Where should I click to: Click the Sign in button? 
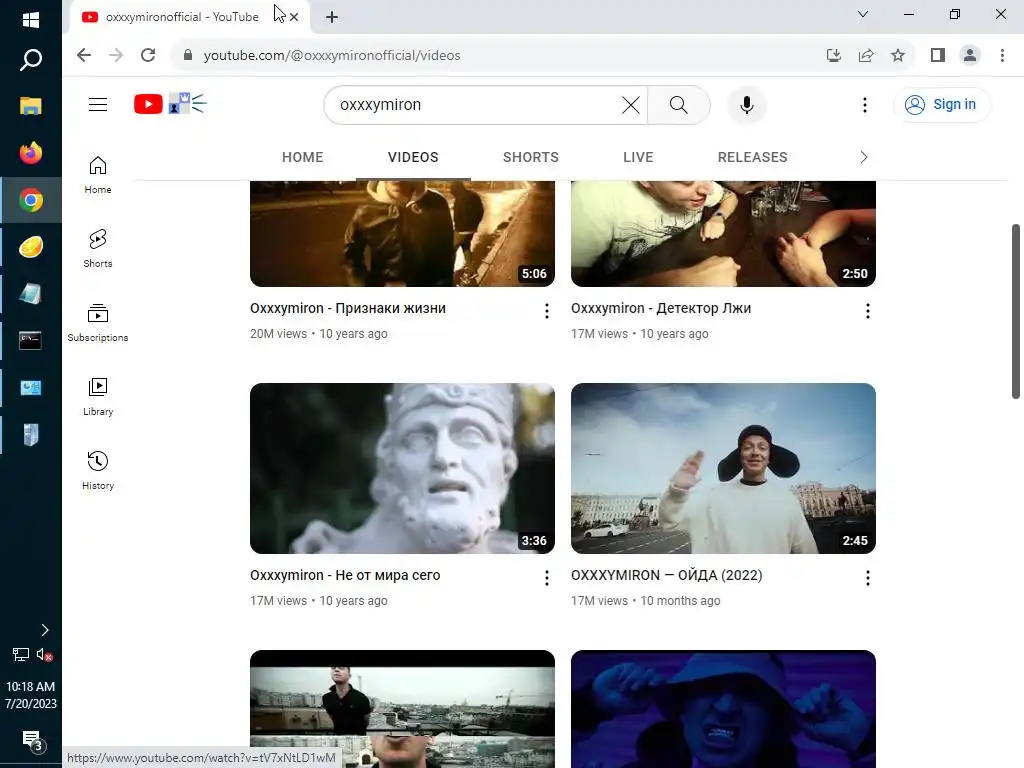pos(941,104)
